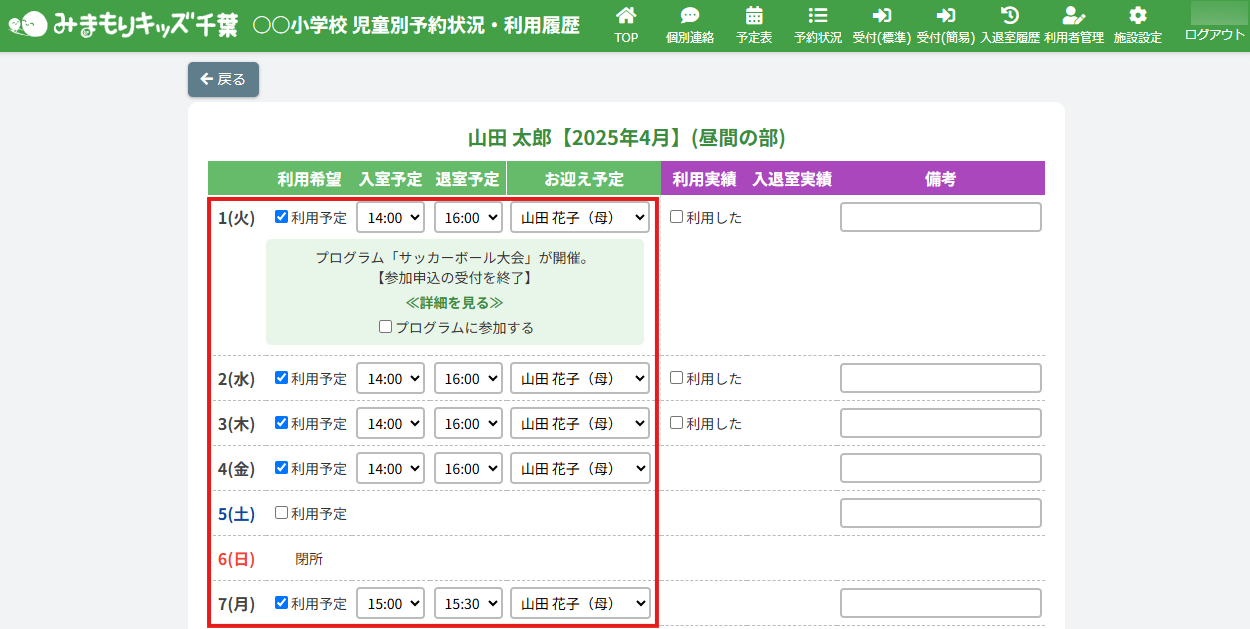1250x629 pixels.
Task: Open 受付(簡易) sign-in icon
Action: click(x=945, y=17)
